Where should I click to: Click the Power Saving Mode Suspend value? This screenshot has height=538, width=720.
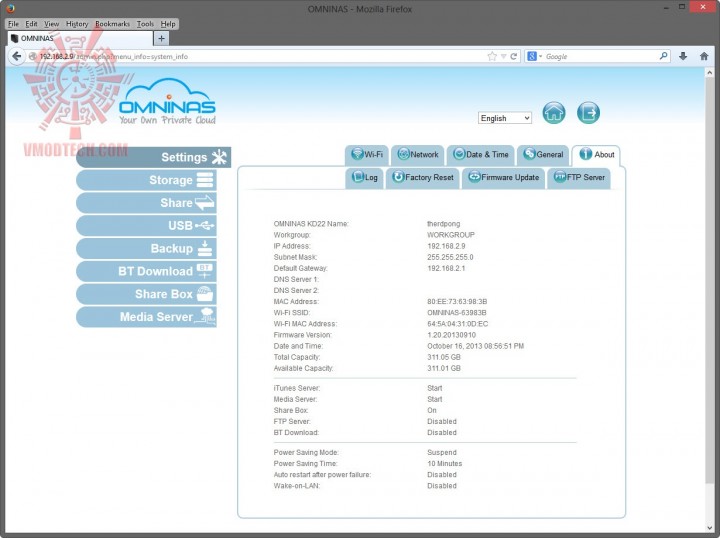[x=442, y=453]
